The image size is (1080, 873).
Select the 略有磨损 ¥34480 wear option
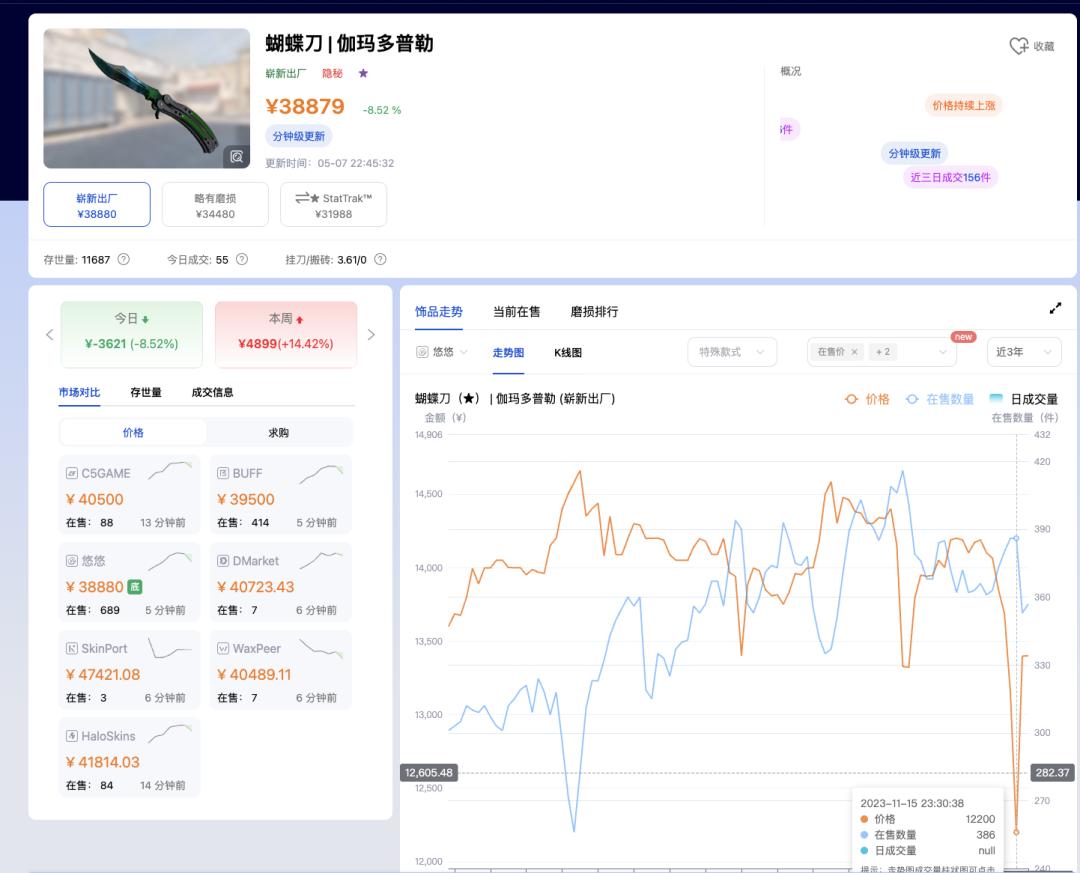click(215, 205)
